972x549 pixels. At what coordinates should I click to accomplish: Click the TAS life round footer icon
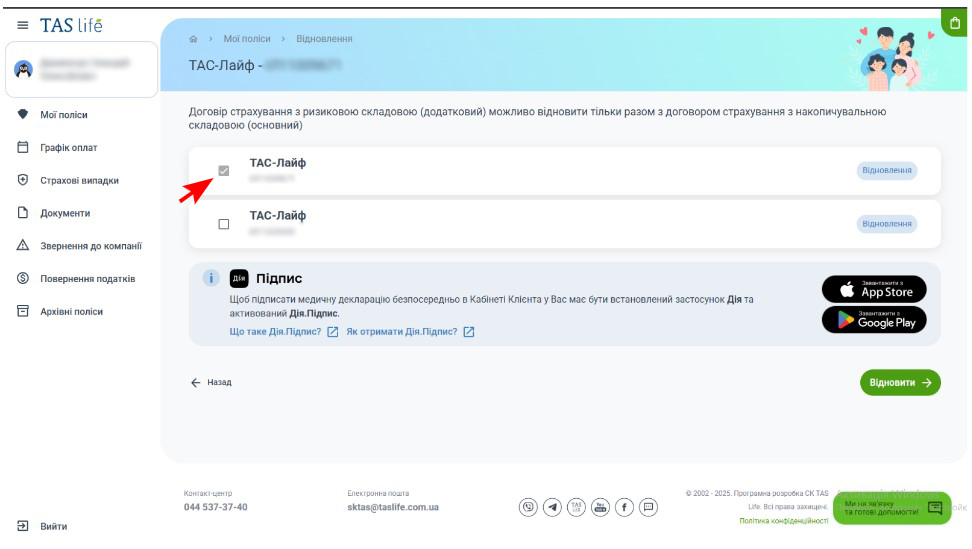click(x=577, y=507)
